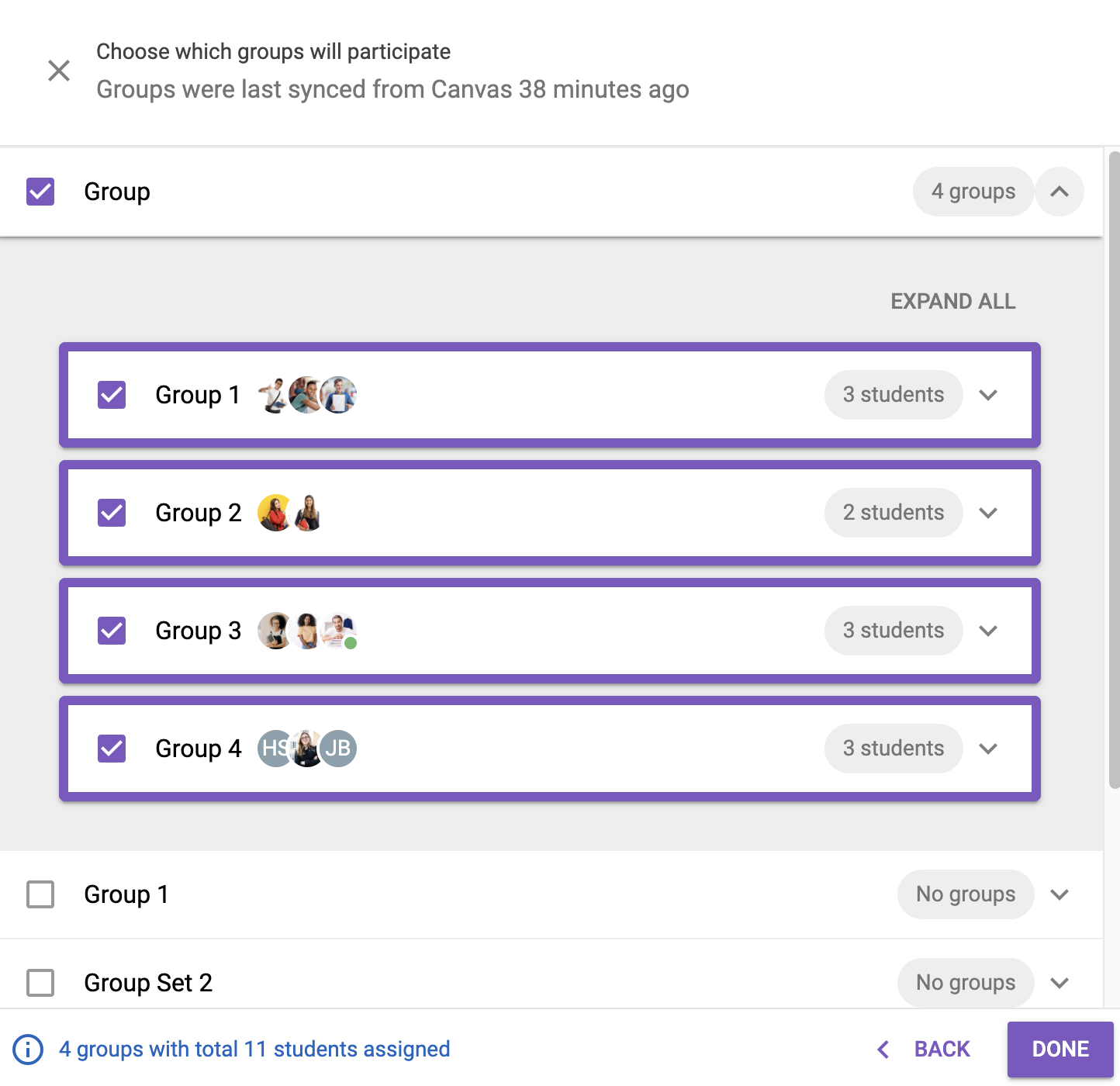Click the back arrow icon

pos(883,1050)
